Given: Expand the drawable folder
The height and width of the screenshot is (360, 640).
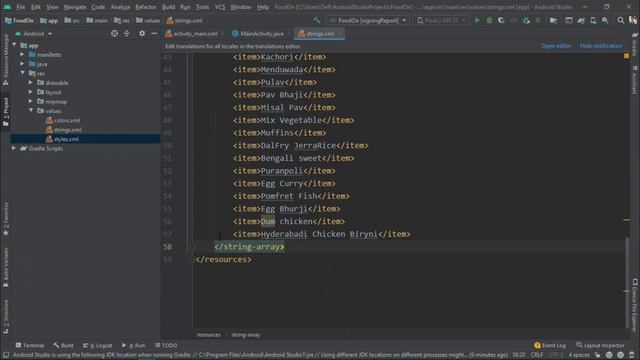Looking at the screenshot, I should click(x=31, y=82).
